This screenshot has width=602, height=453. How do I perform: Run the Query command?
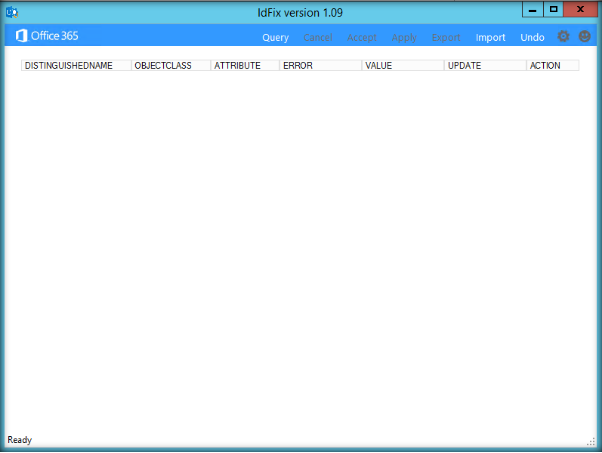(x=275, y=38)
